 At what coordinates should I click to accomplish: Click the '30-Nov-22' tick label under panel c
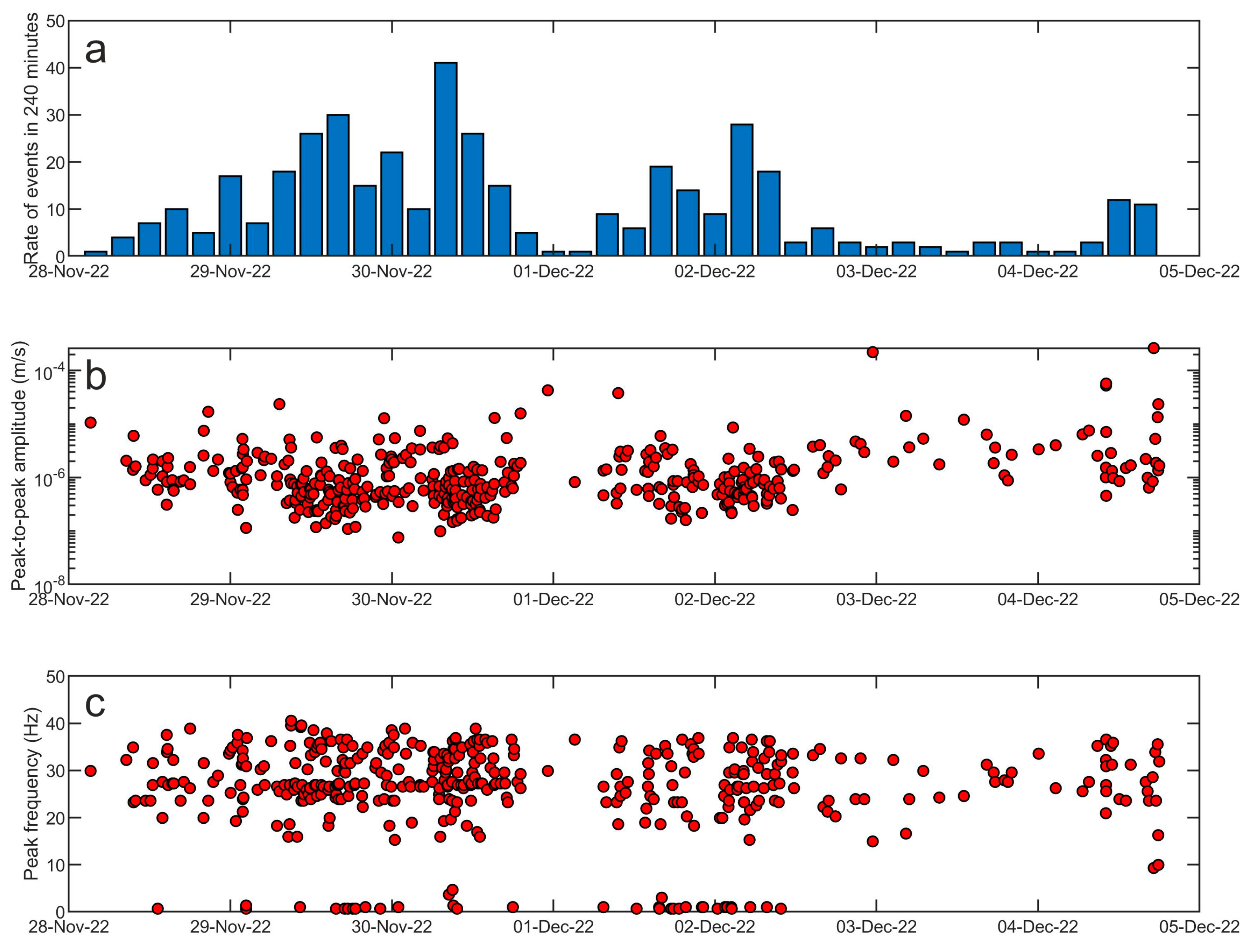pos(392,927)
